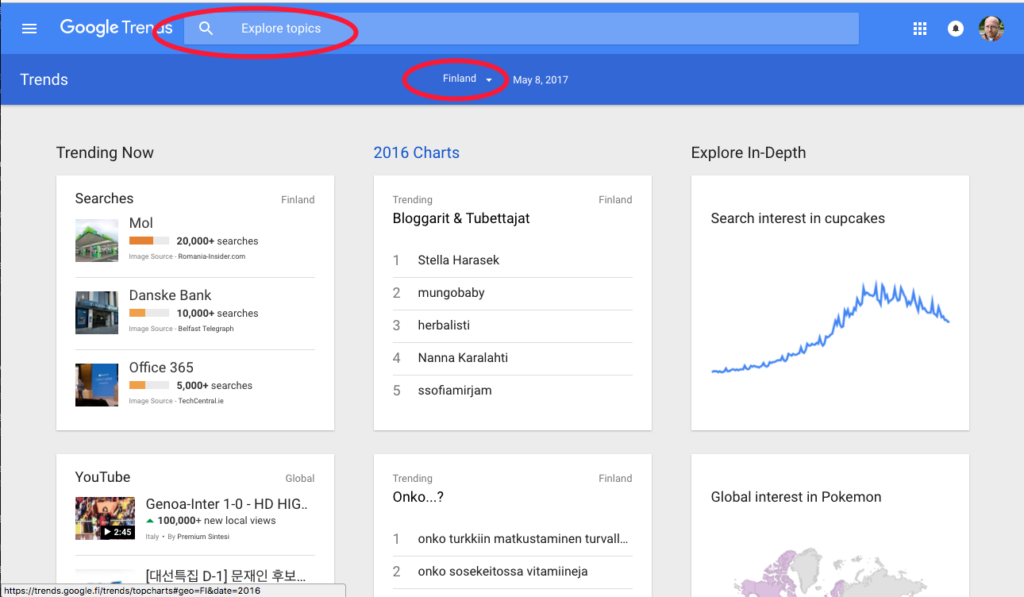Open the Office 365 thumbnail image
This screenshot has width=1024, height=597.
tap(97, 385)
